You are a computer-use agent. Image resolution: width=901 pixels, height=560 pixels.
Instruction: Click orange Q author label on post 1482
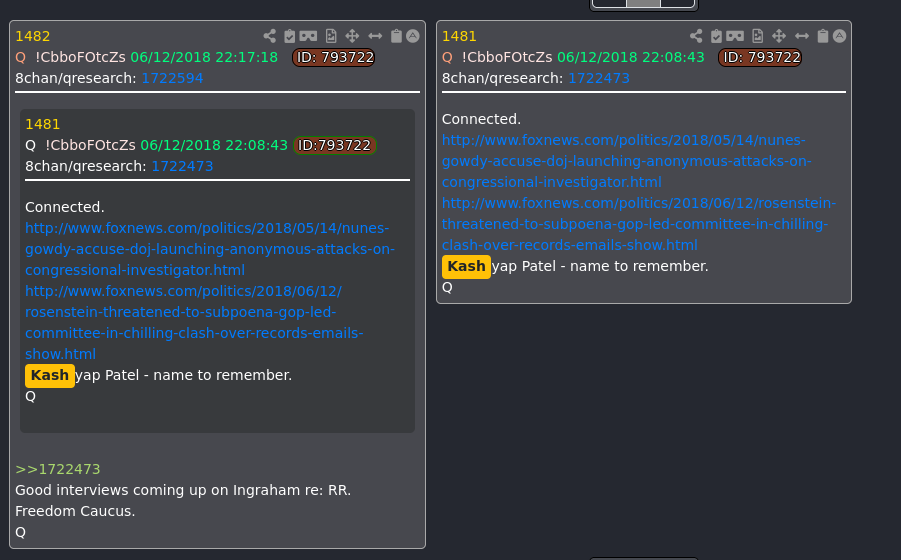(21, 57)
